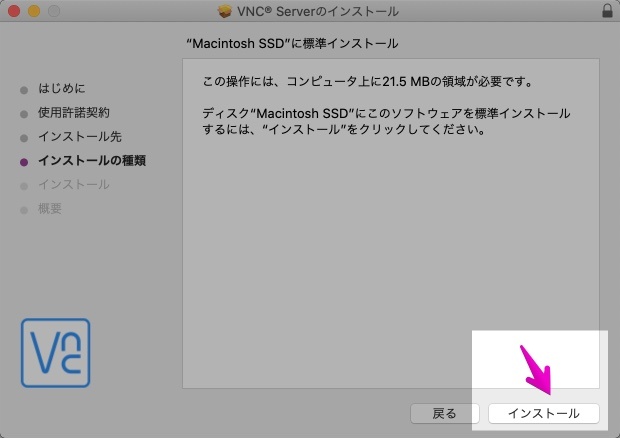Select the はじめに step
Viewport: 620px width, 438px height.
62,88
